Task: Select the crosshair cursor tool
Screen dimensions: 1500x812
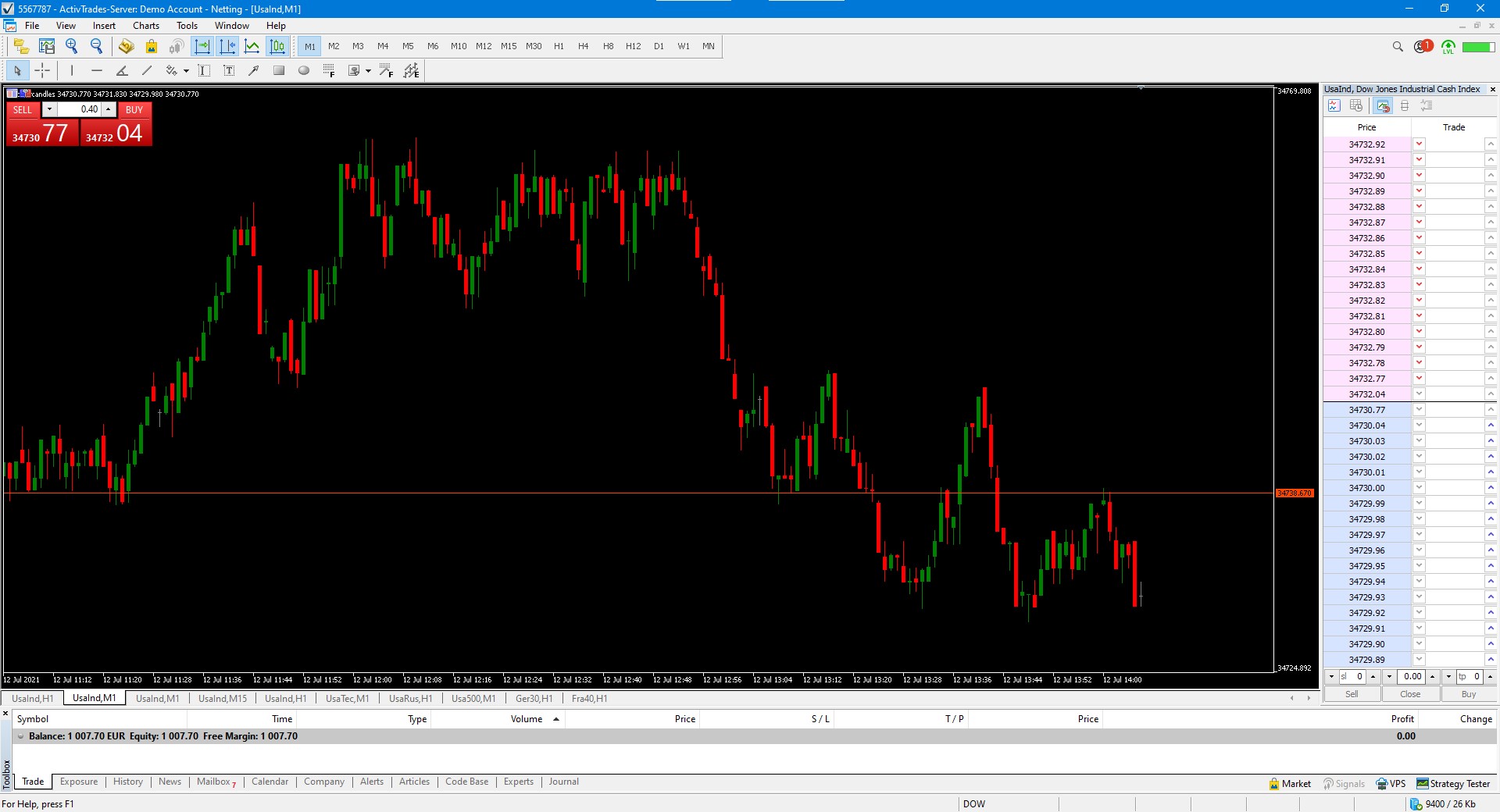Action: tap(42, 70)
